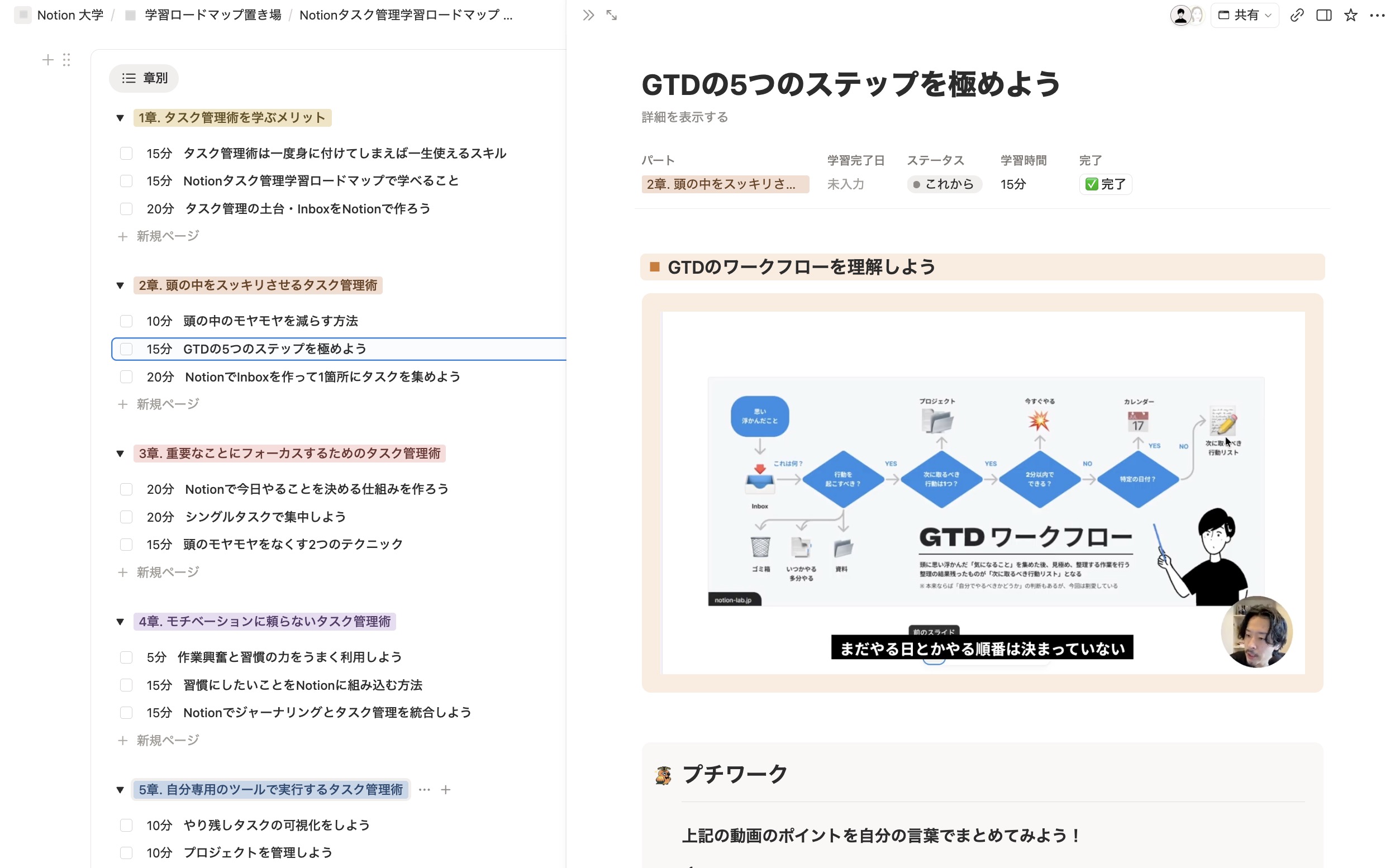Viewport: 1390px width, 868px height.
Task: Click orange square of GTDのワークフロー heading
Action: 654,267
